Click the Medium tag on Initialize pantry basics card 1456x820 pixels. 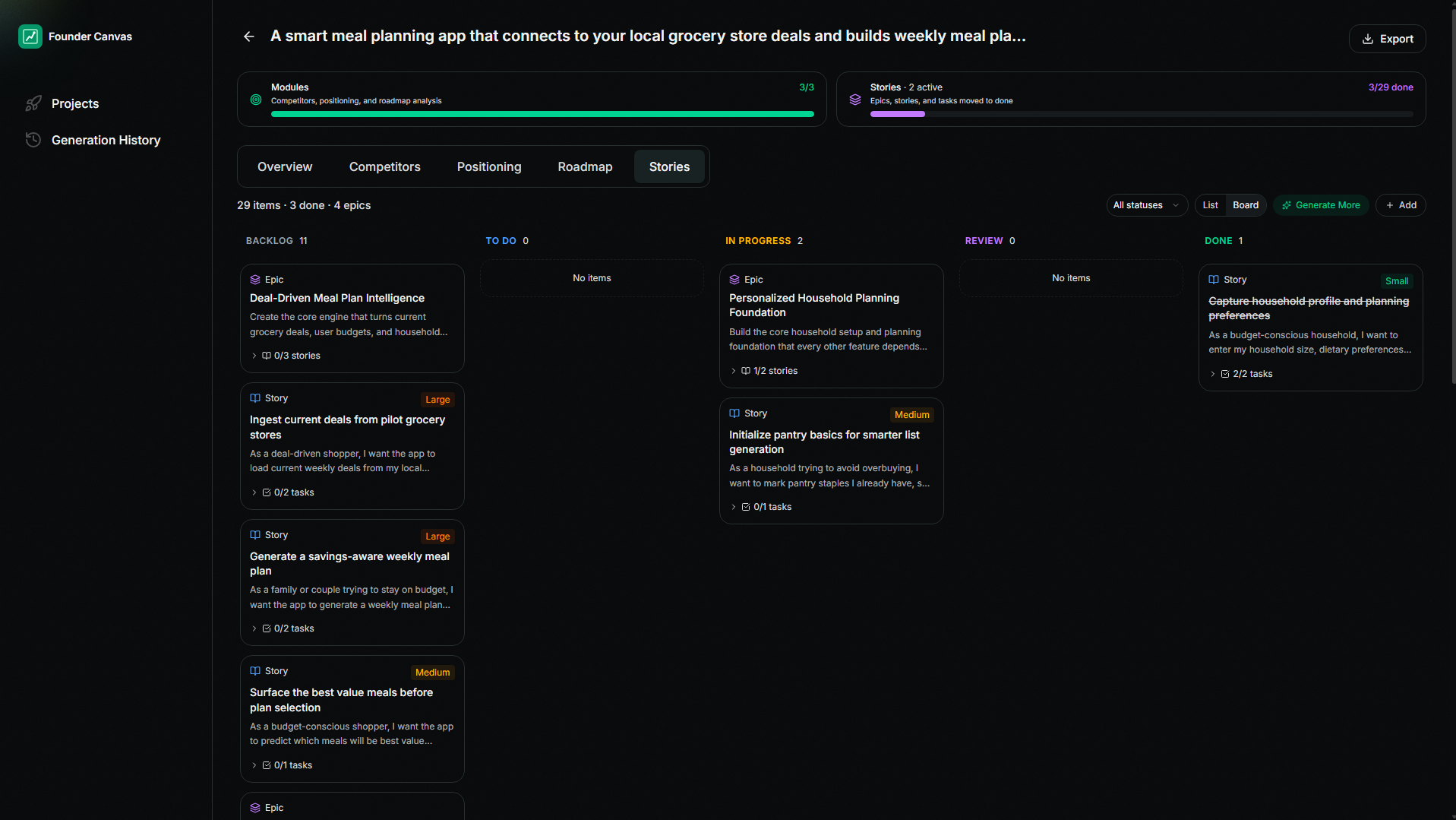(x=911, y=415)
